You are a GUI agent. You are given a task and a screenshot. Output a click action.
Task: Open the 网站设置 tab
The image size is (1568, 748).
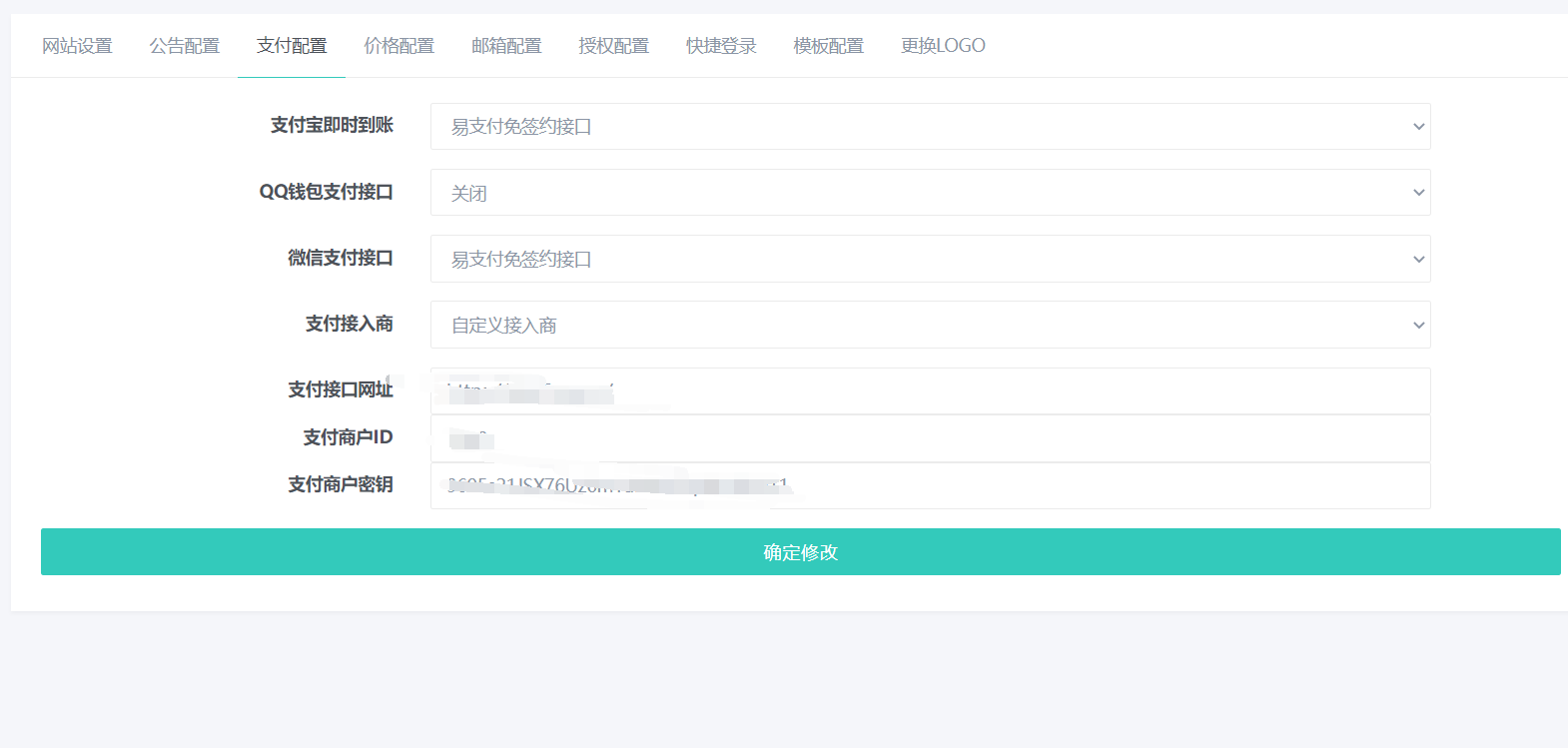coord(77,46)
